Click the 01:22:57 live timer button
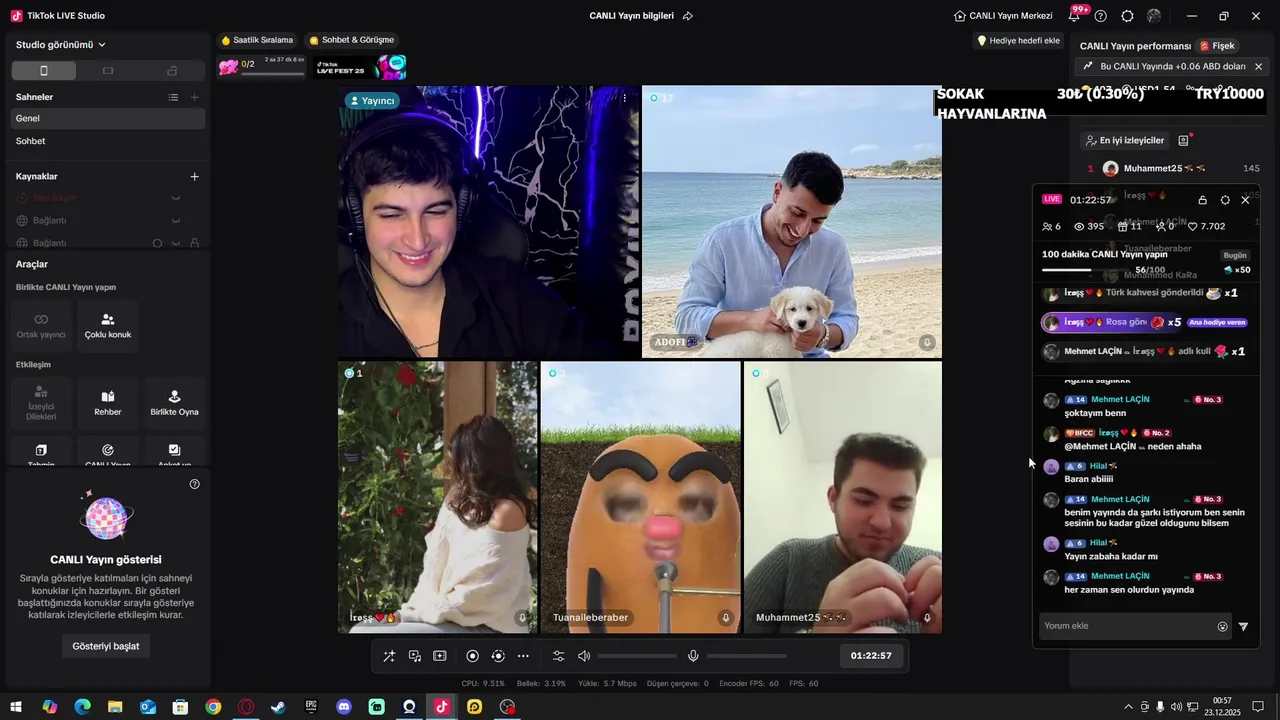This screenshot has height=720, width=1280. point(871,656)
